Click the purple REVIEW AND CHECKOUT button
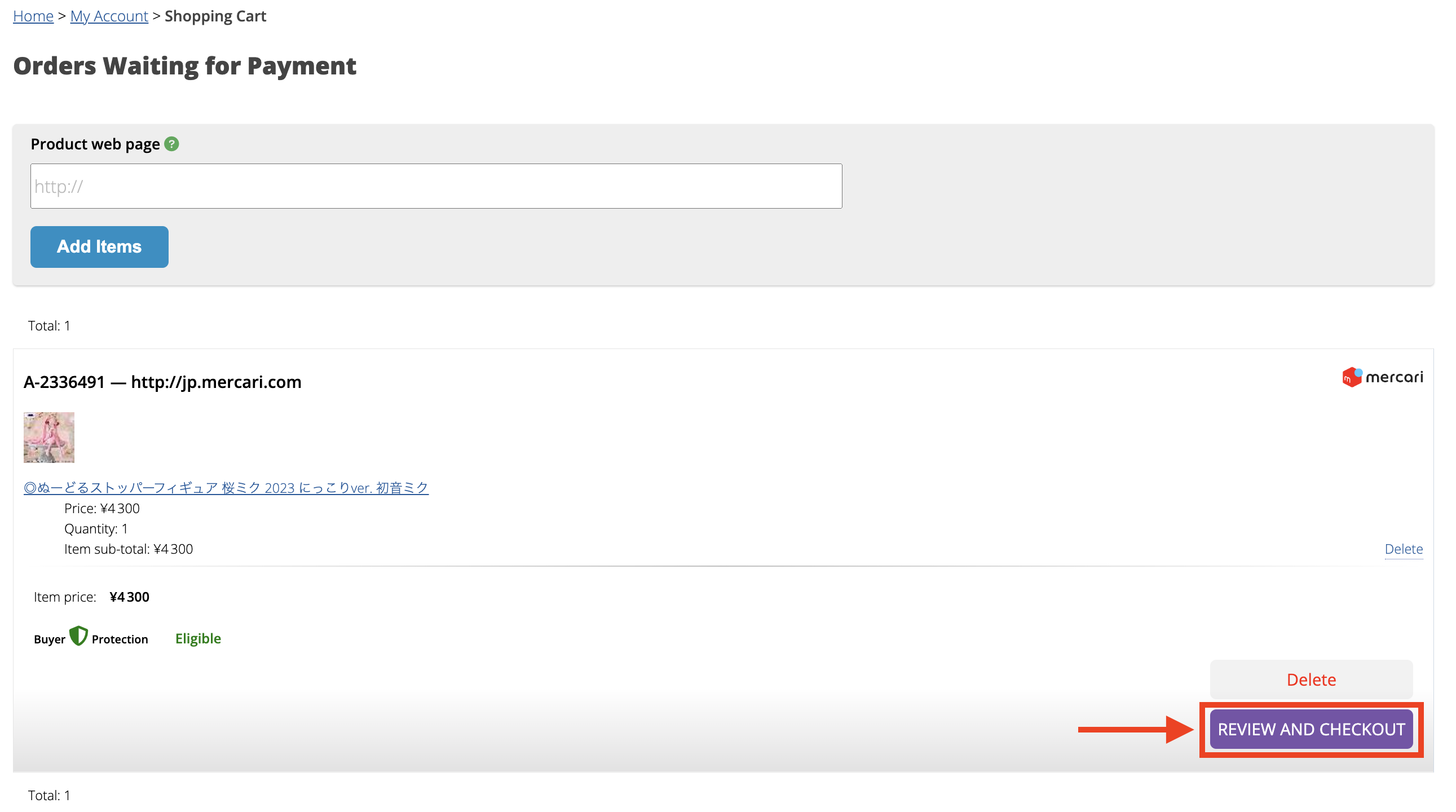This screenshot has height=812, width=1456. pyautogui.click(x=1311, y=730)
